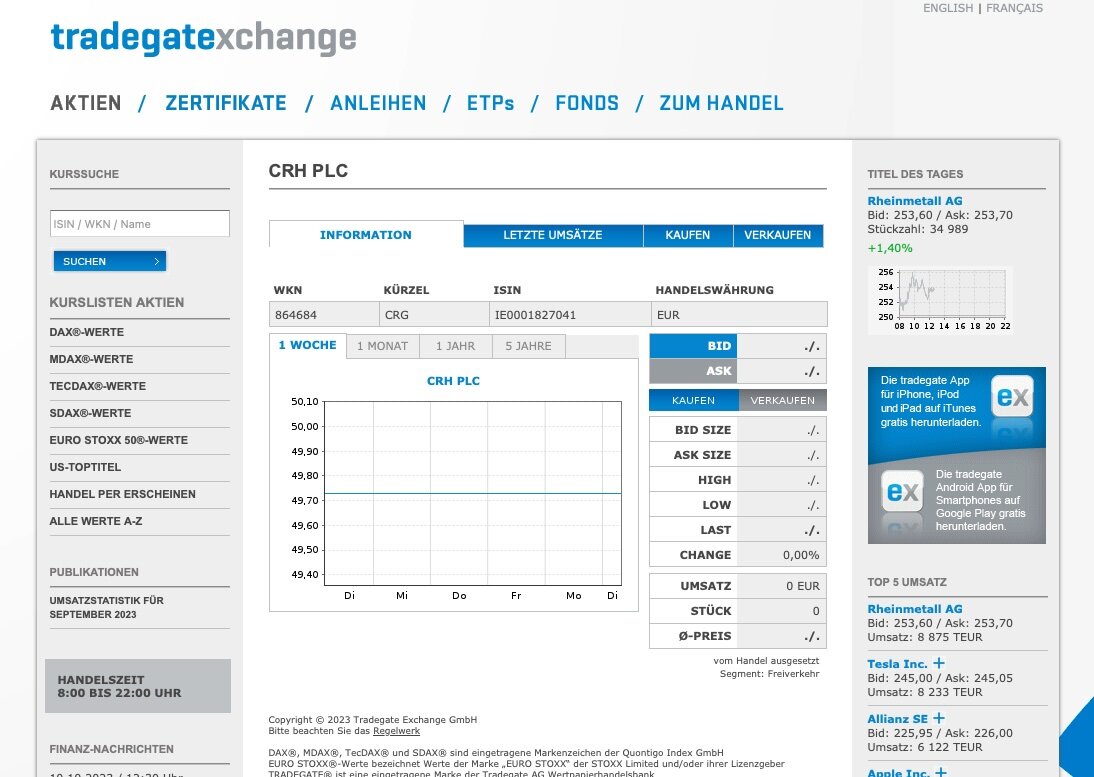Tap the Android app ex icon
Viewport: 1094px width, 777px height.
click(902, 491)
